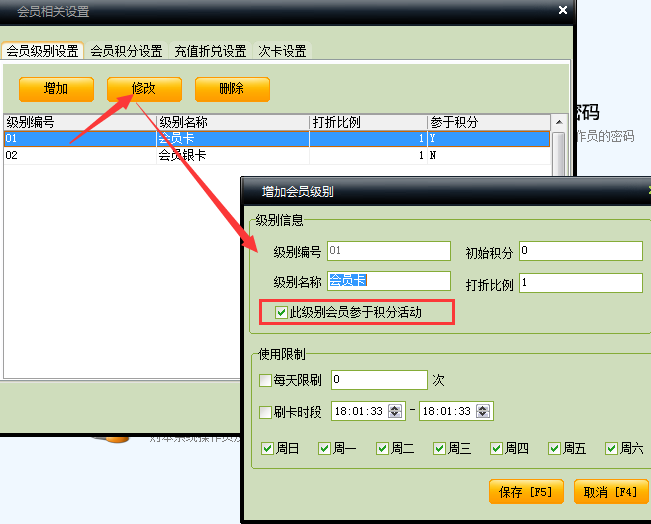
Task: Click the 打折比例 input field in dialog
Action: [579, 284]
